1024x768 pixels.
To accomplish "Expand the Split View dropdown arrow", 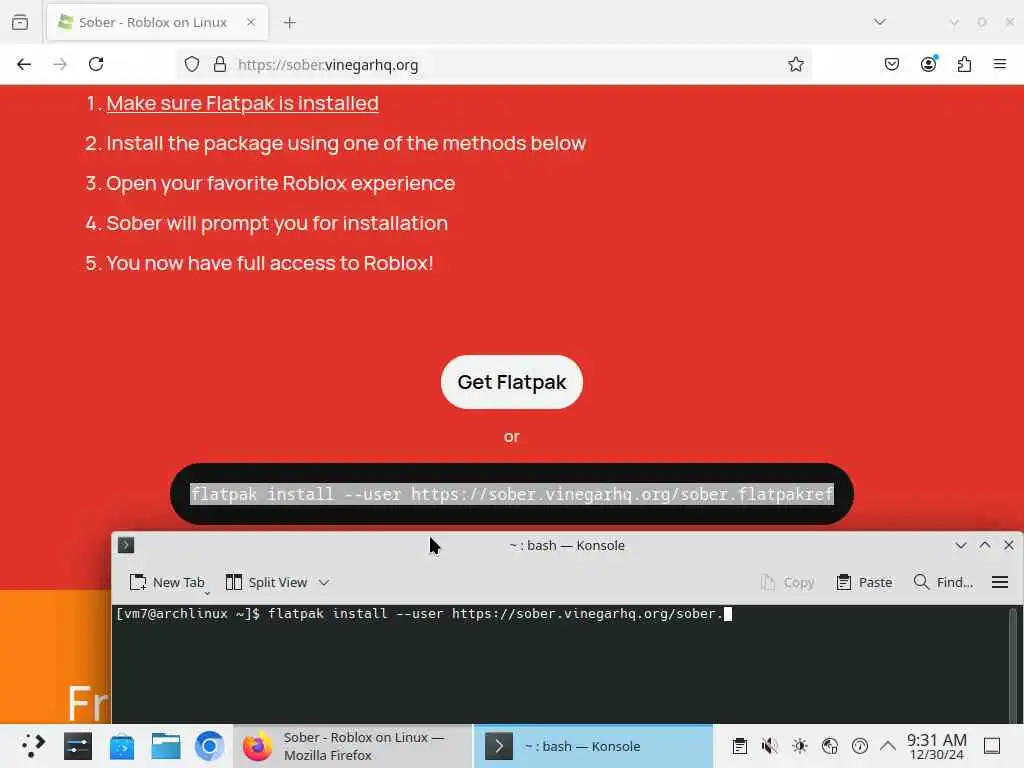I will 324,582.
